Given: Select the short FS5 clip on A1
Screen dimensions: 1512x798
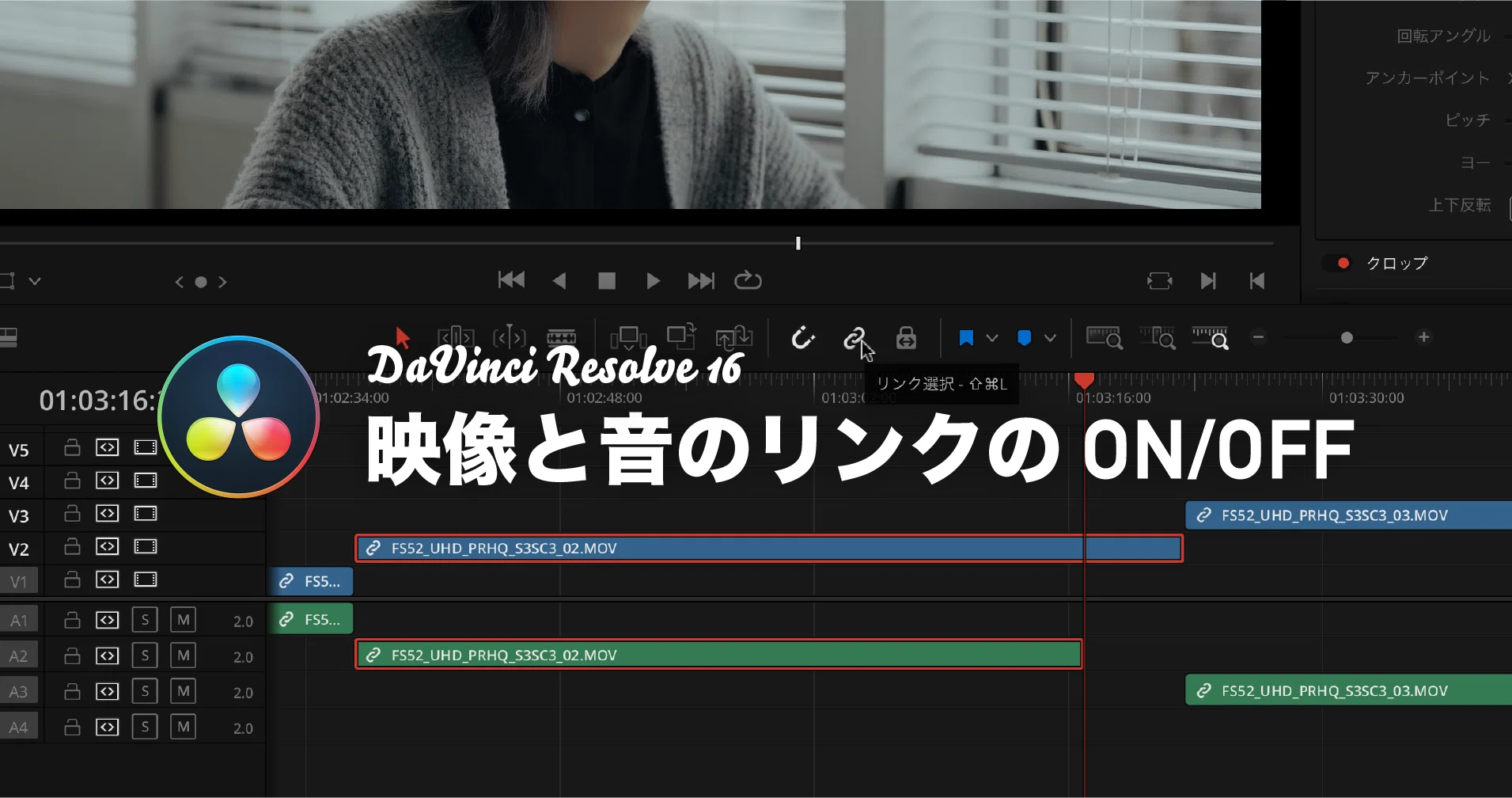Looking at the screenshot, I should pyautogui.click(x=312, y=619).
